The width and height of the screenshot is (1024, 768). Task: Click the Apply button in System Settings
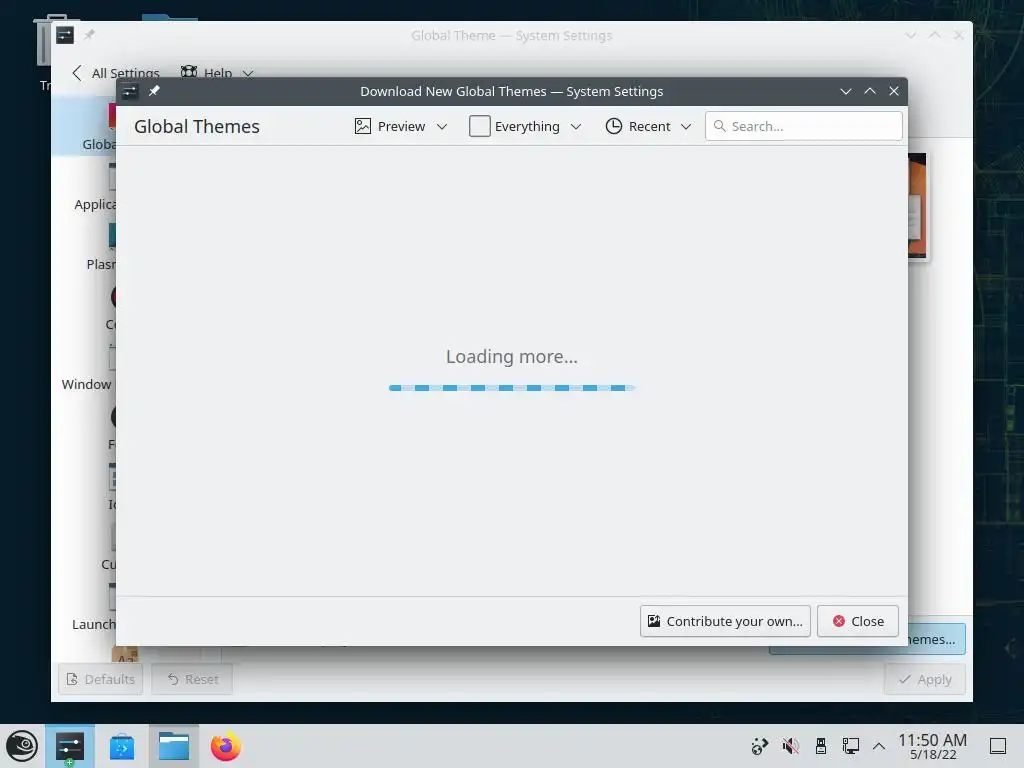(925, 679)
